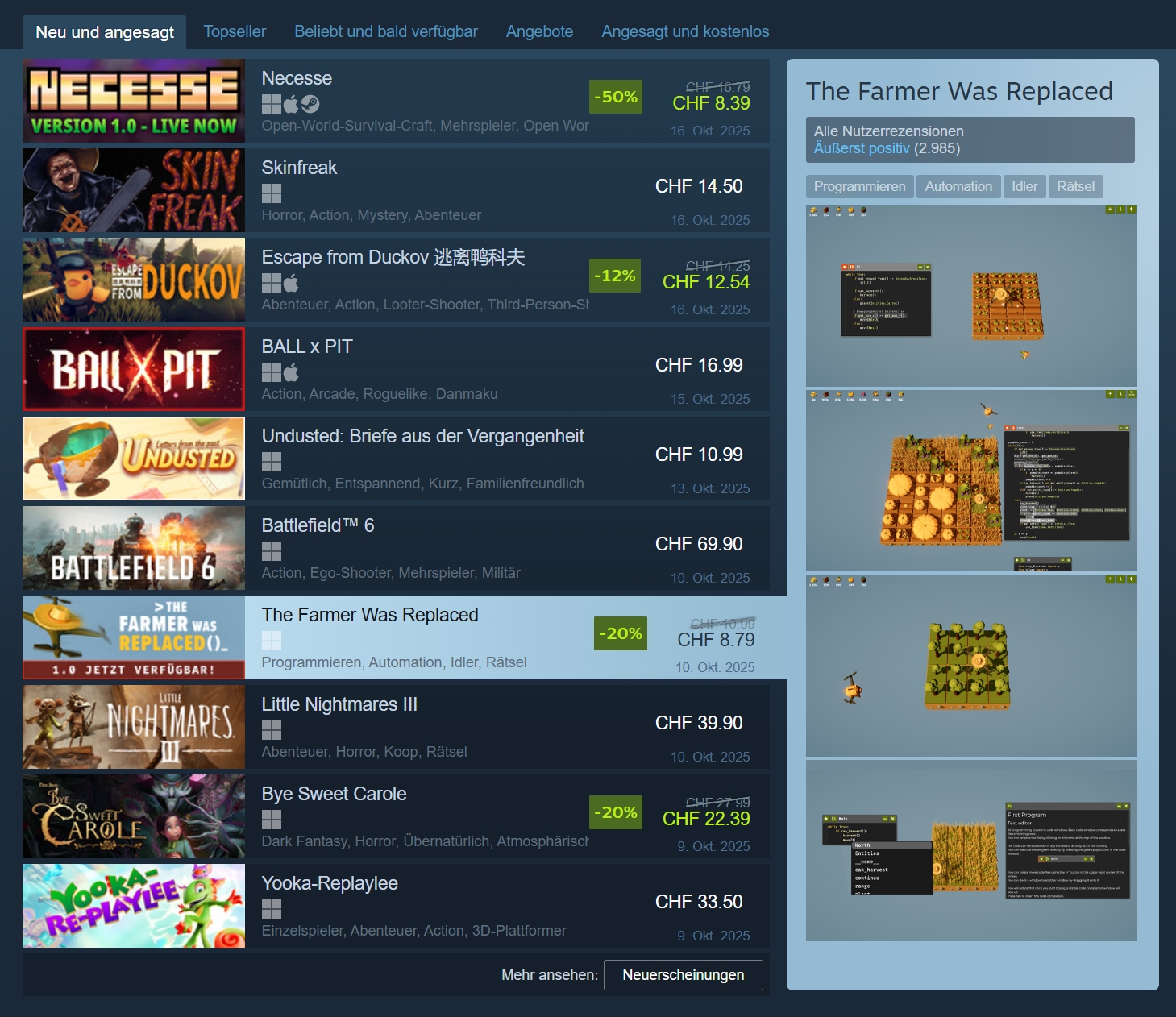Open the first Farmer Was Replaced screenshot
1176x1017 pixels.
point(971,296)
